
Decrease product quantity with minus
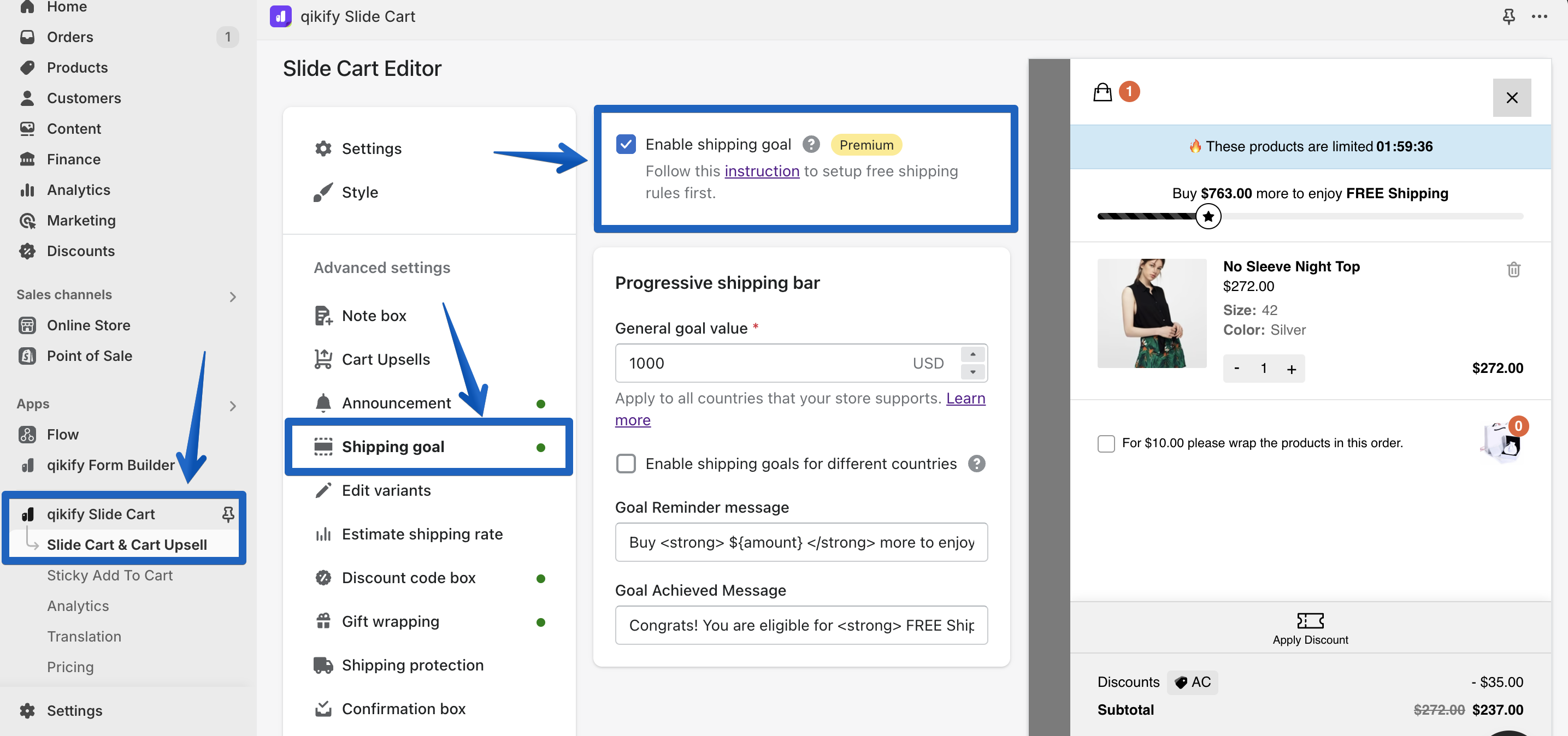tap(1237, 369)
